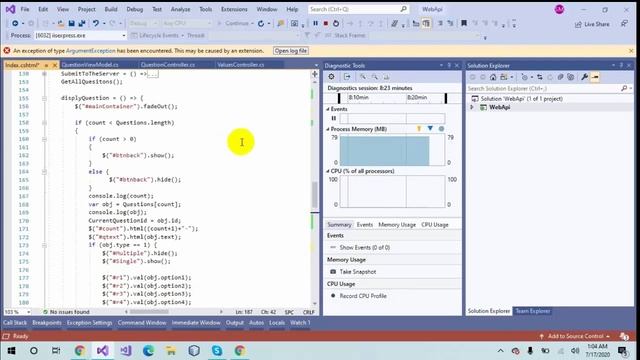640x360 pixels.
Task: Click the editor horizontal scrollbar thumb
Action: pyautogui.click(x=149, y=312)
